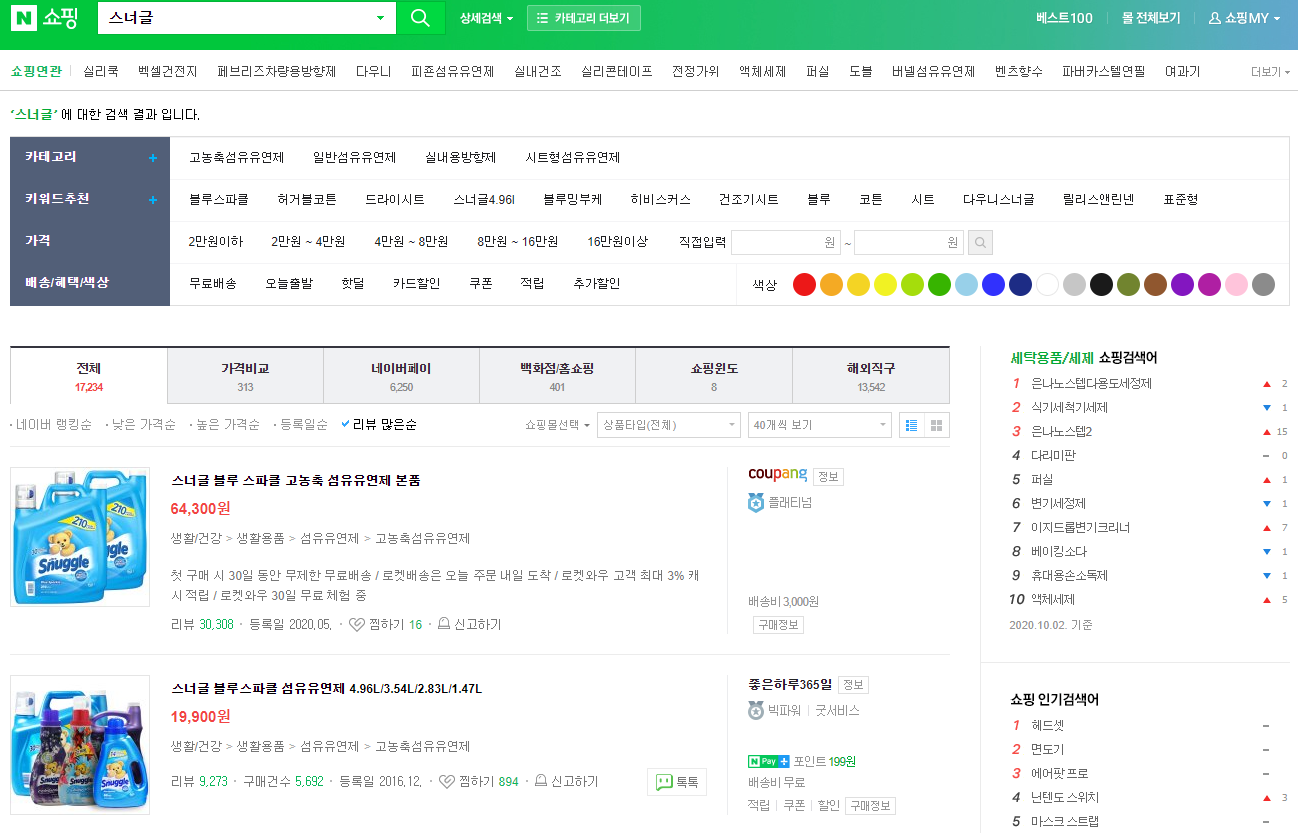Switch to 가격비교 tab
This screenshot has height=833, width=1298.
(x=245, y=376)
